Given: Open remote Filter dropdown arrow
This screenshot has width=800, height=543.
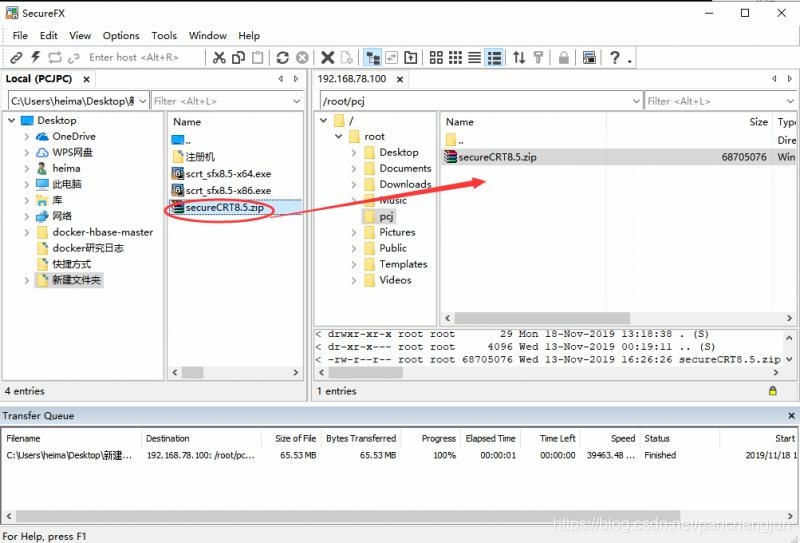Looking at the screenshot, I should 790,101.
